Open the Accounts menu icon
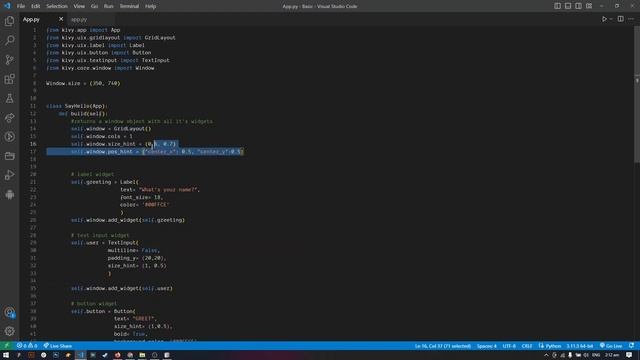 pyautogui.click(x=9, y=312)
